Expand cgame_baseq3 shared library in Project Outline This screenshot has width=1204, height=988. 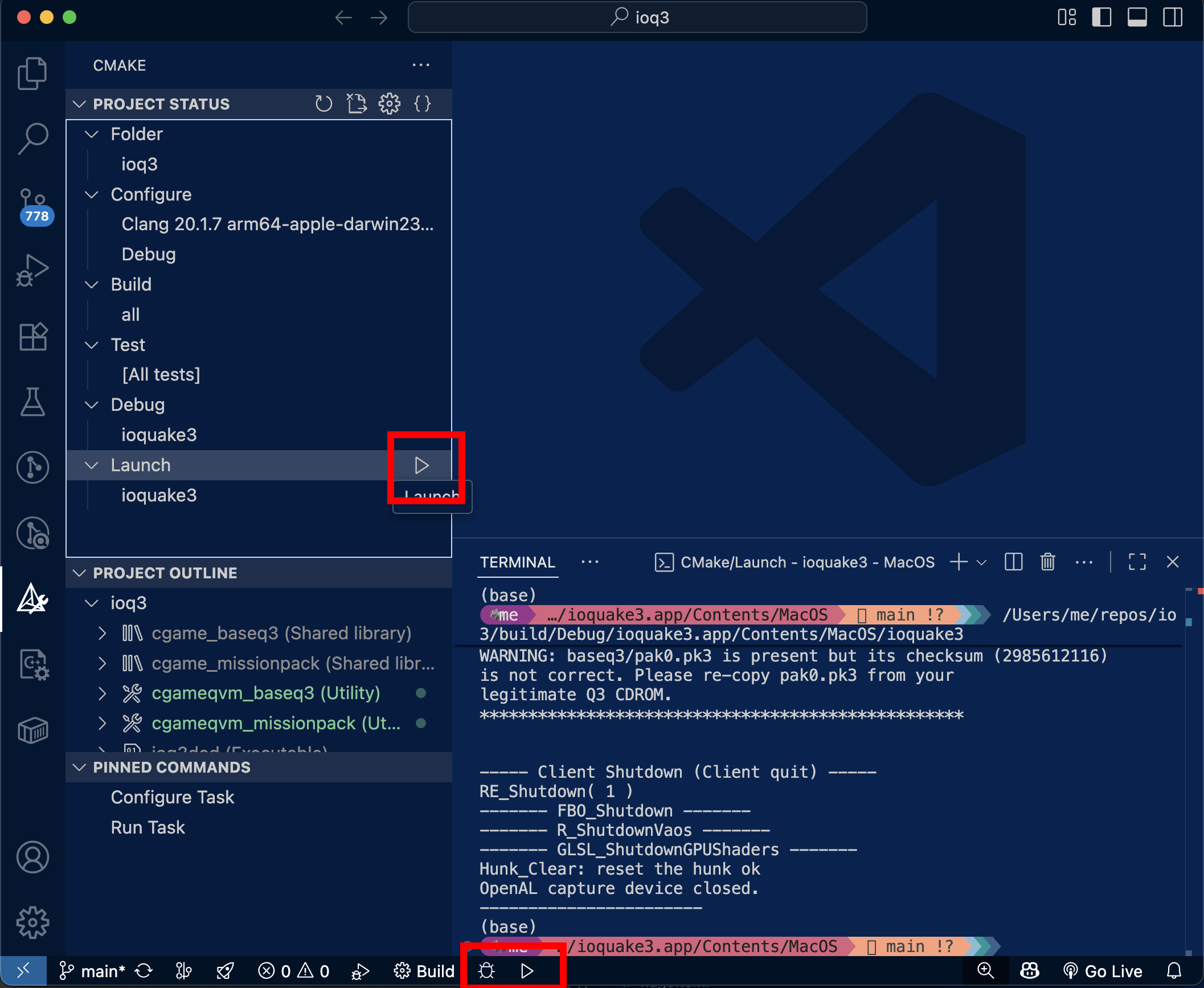pos(103,633)
